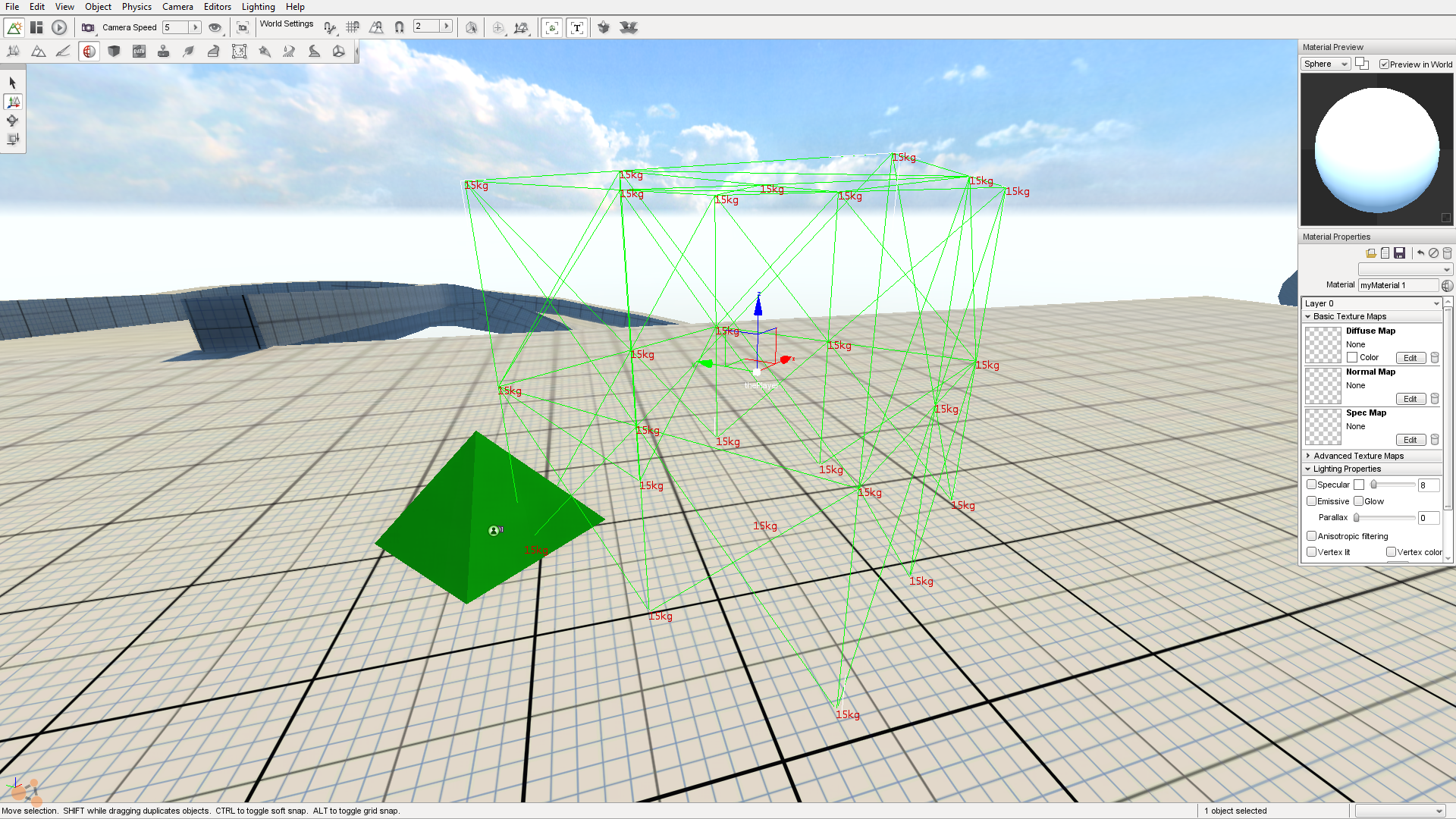This screenshot has height=819, width=1456.
Task: Select the Terrain Painter brush tool
Action: 63,52
